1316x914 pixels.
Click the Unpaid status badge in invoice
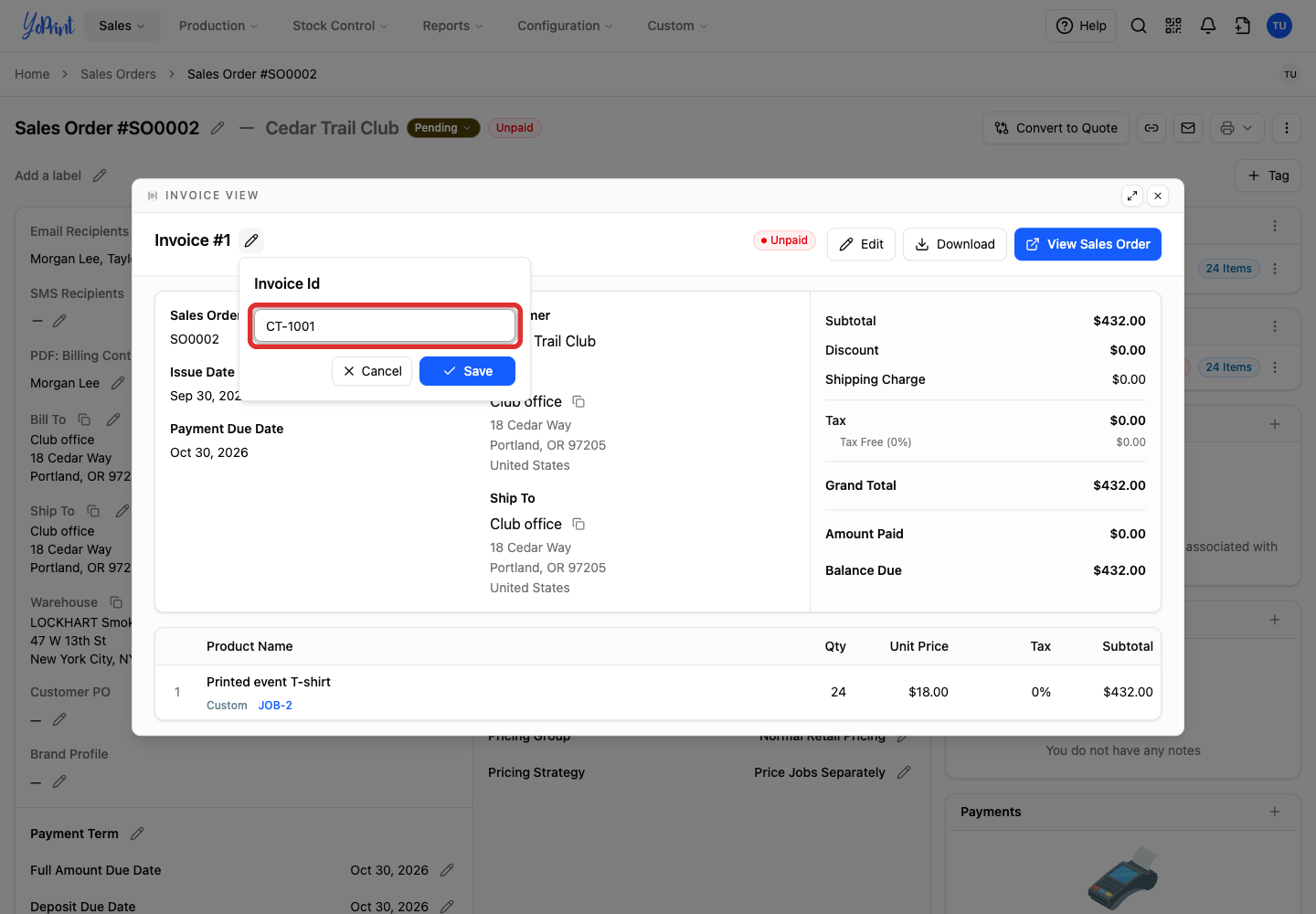point(785,240)
